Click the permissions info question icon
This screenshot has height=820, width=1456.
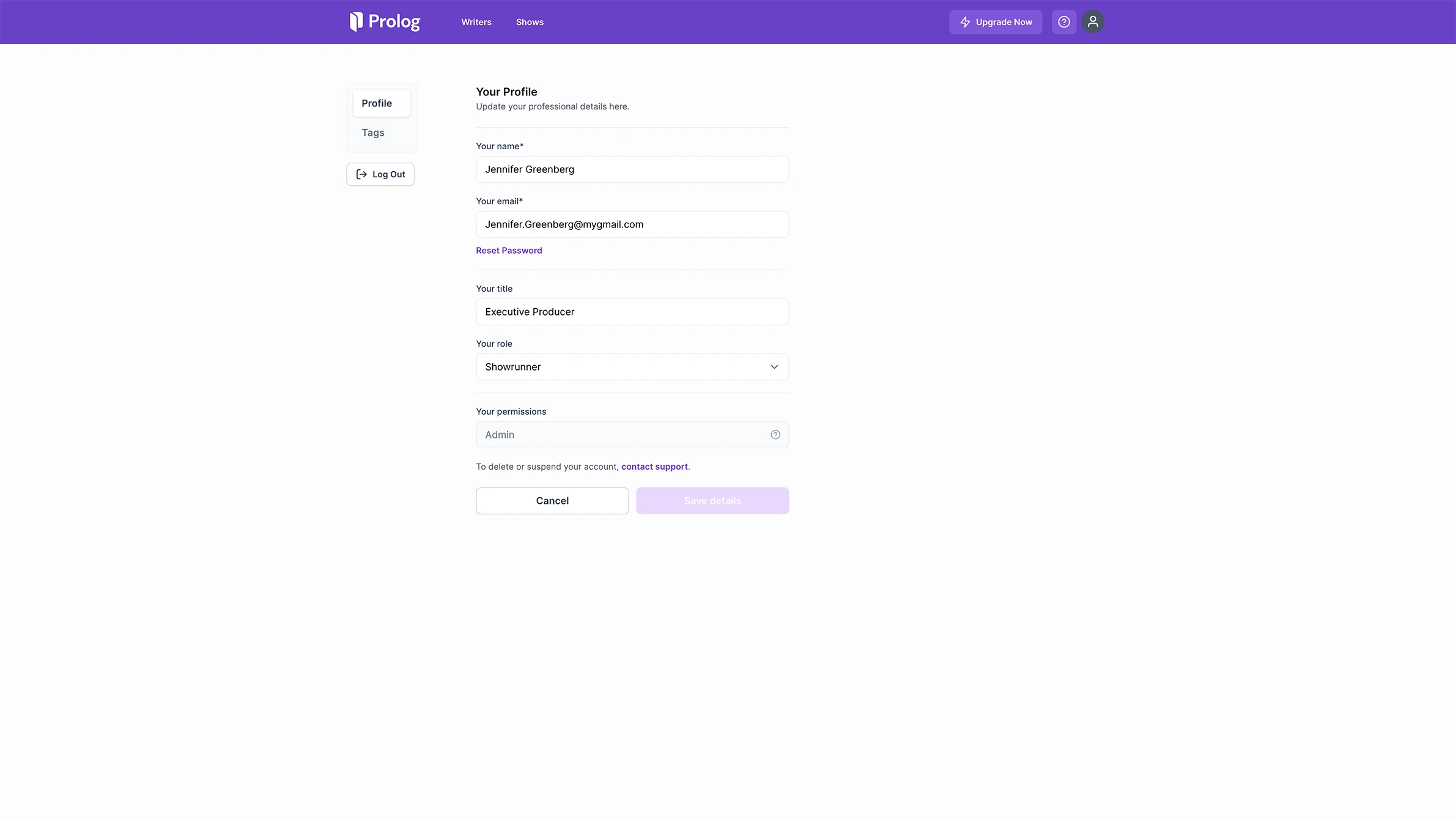[x=775, y=435]
